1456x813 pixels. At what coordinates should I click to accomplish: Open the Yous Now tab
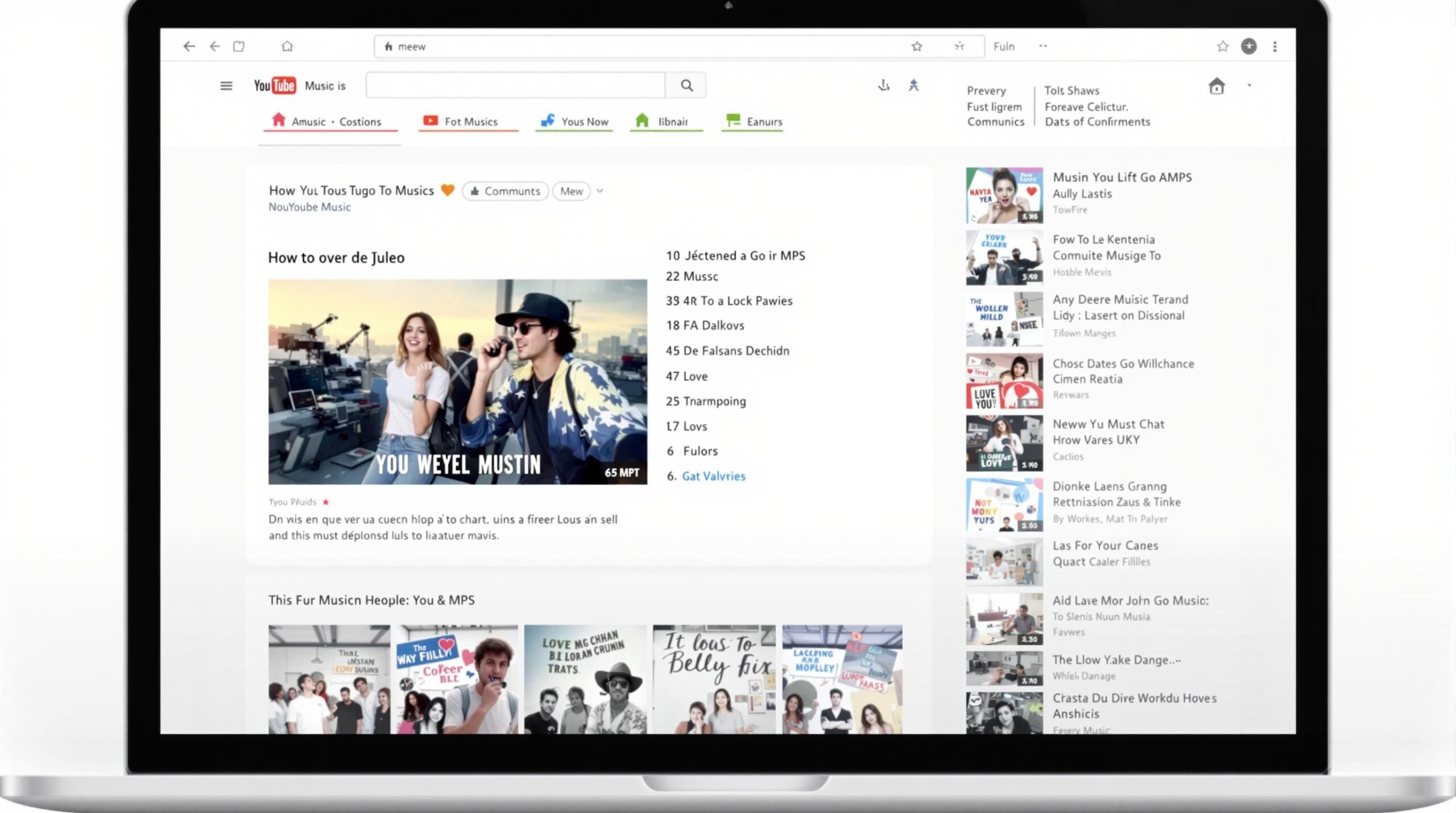click(x=574, y=122)
